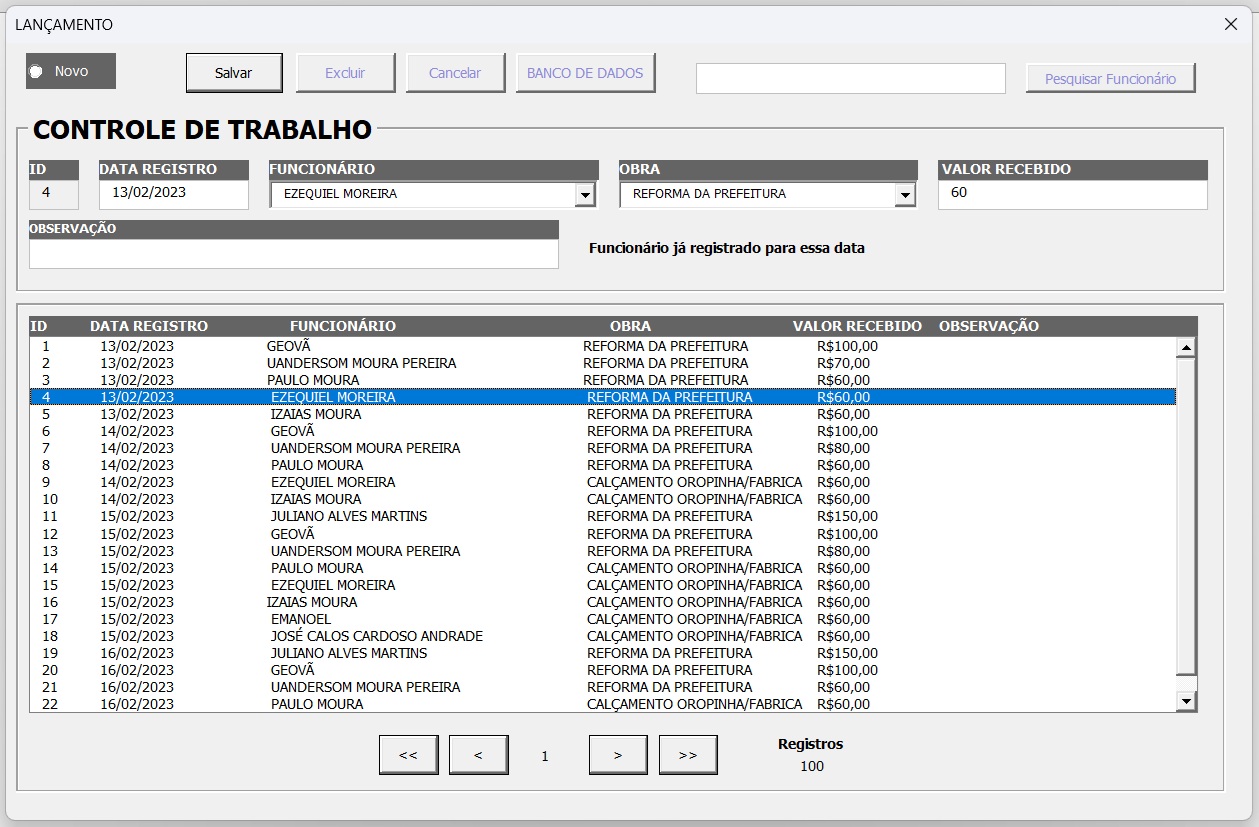Click the Salvar button
This screenshot has width=1259, height=827.
234,73
